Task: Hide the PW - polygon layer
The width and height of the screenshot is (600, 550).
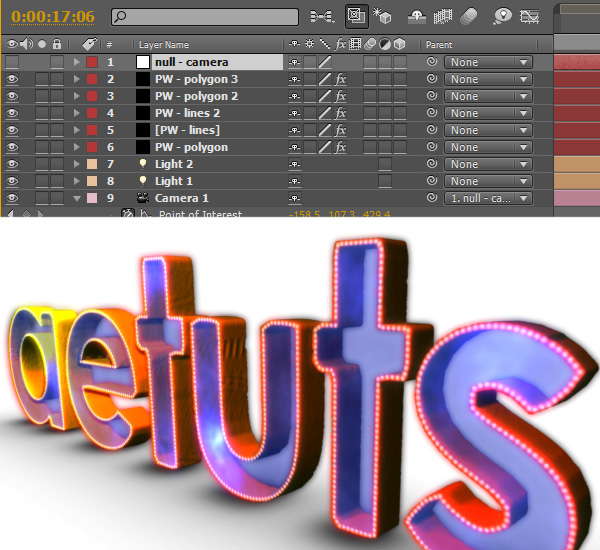Action: point(12,147)
